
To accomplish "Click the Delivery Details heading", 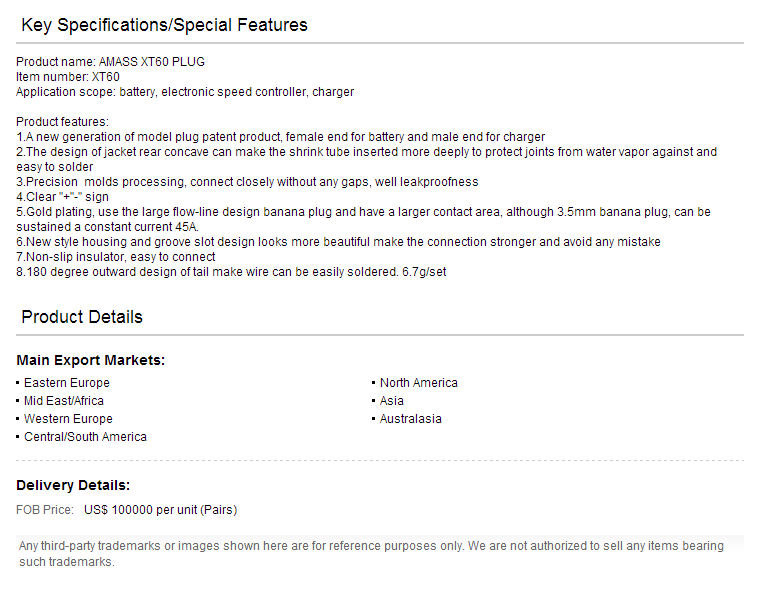I will click(x=73, y=485).
